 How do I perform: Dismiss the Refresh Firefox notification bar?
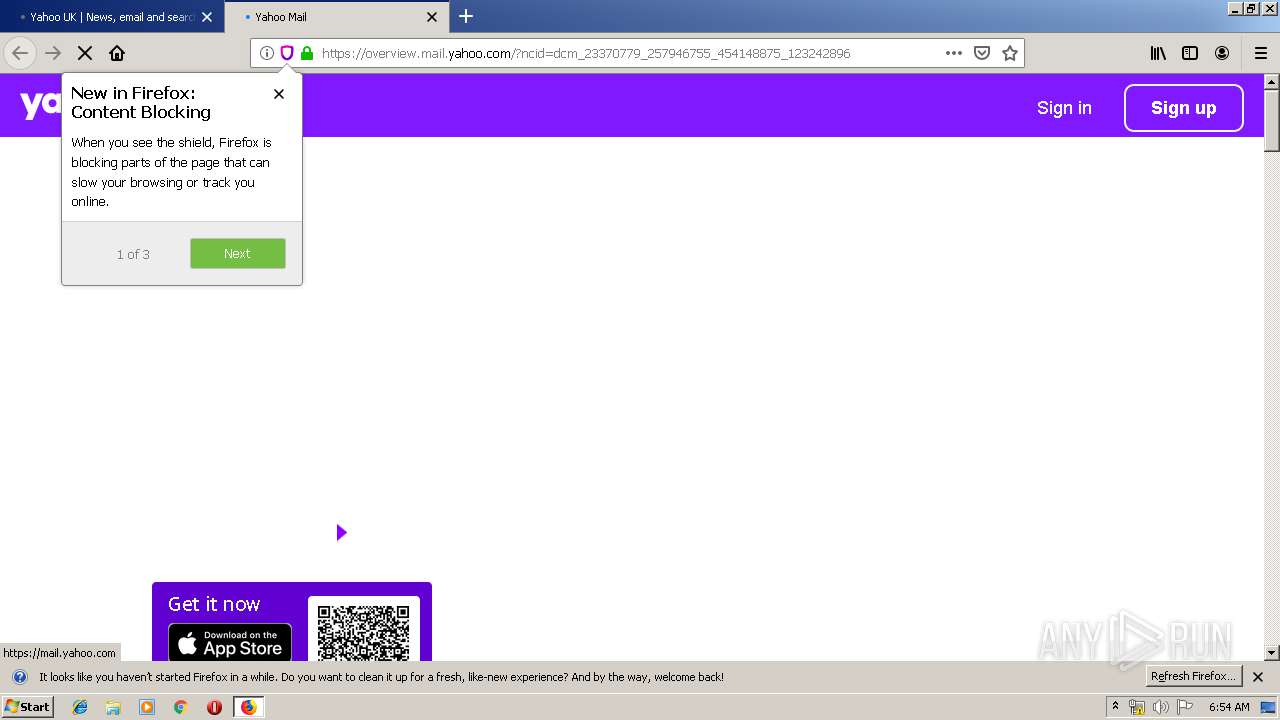(x=1258, y=677)
